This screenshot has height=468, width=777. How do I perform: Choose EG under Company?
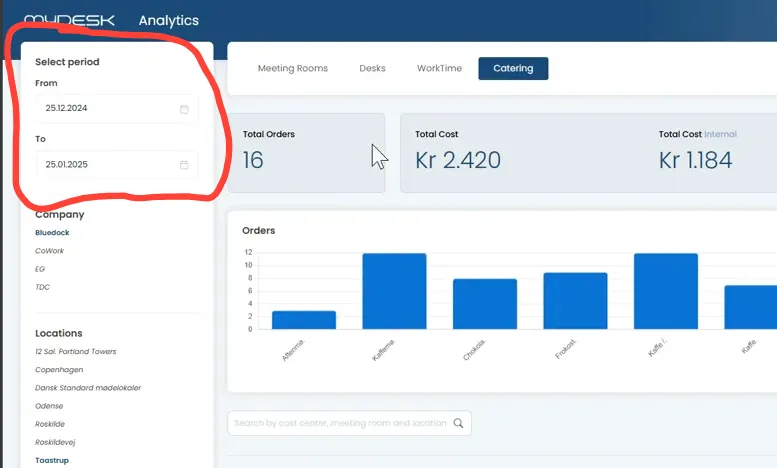[40, 269]
